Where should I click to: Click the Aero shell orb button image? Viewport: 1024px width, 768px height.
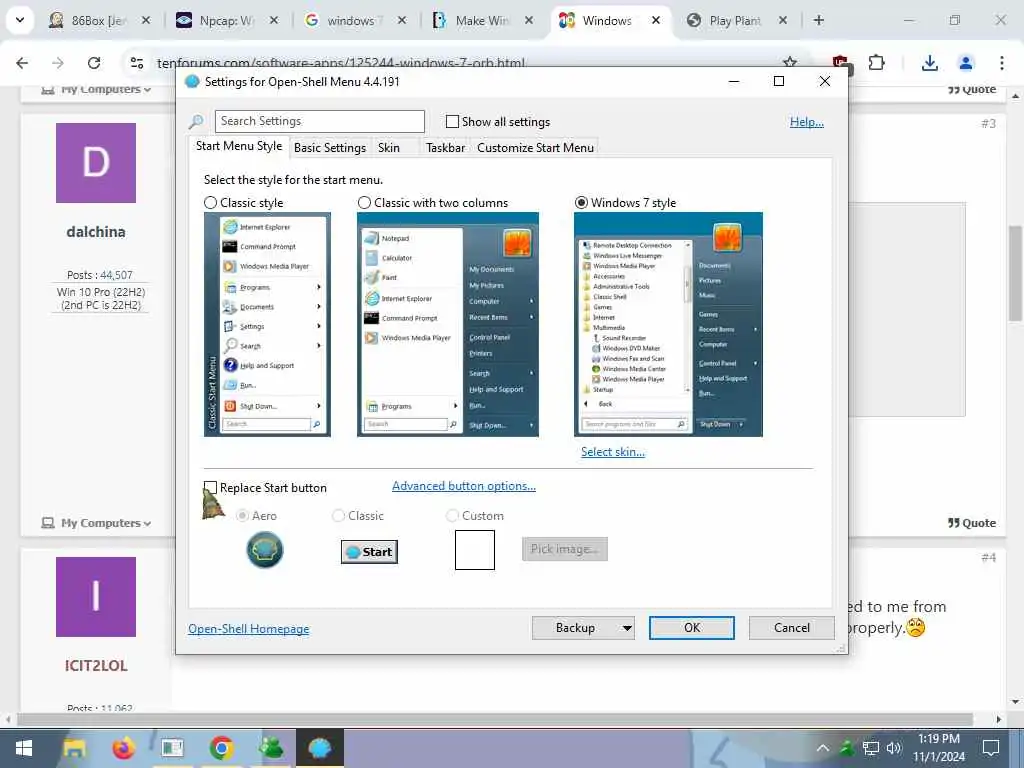(264, 549)
